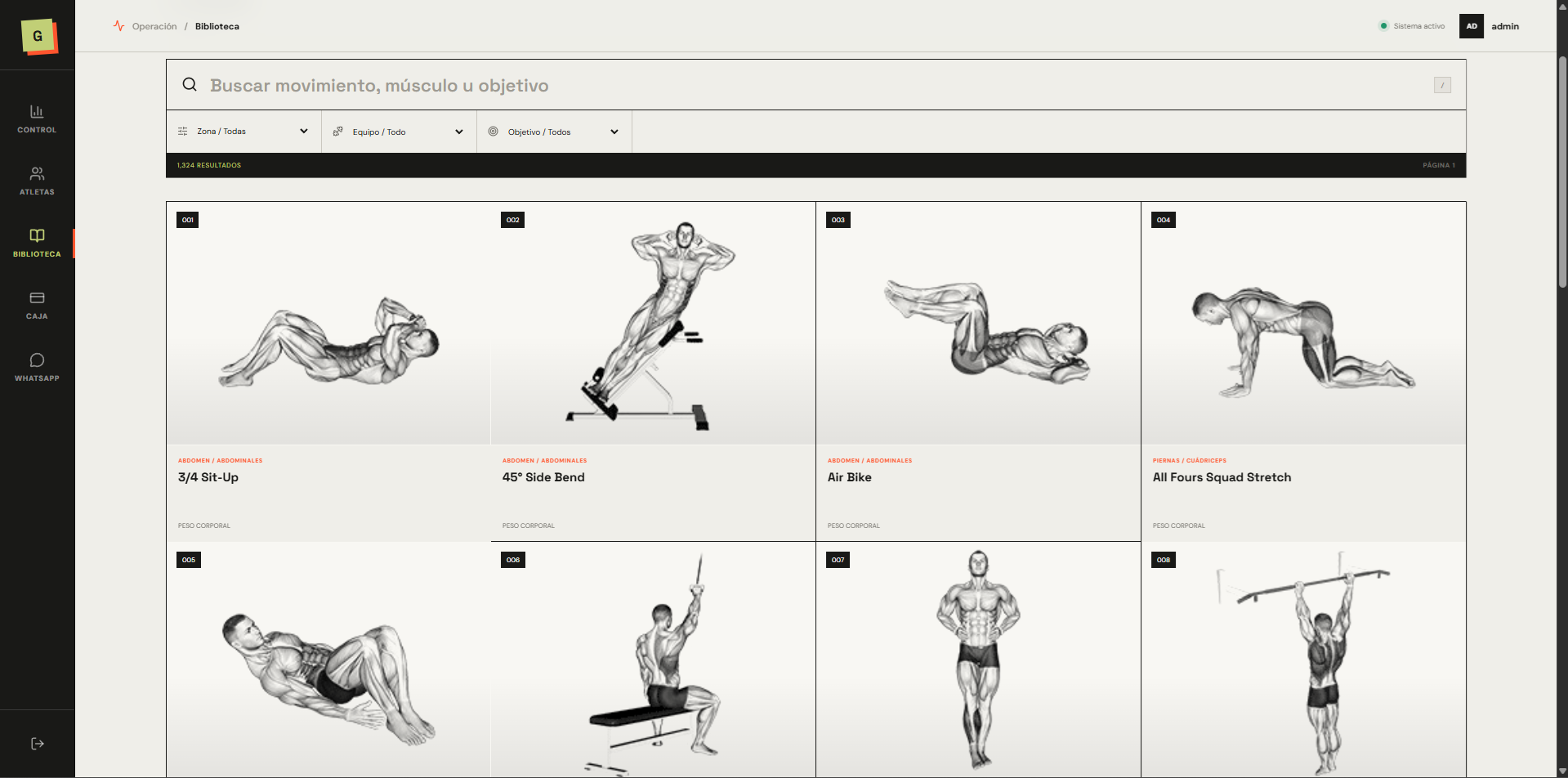Image resolution: width=1568 pixels, height=778 pixels.
Task: Click the Piernas / Cuádriceps tag
Action: (x=1190, y=461)
